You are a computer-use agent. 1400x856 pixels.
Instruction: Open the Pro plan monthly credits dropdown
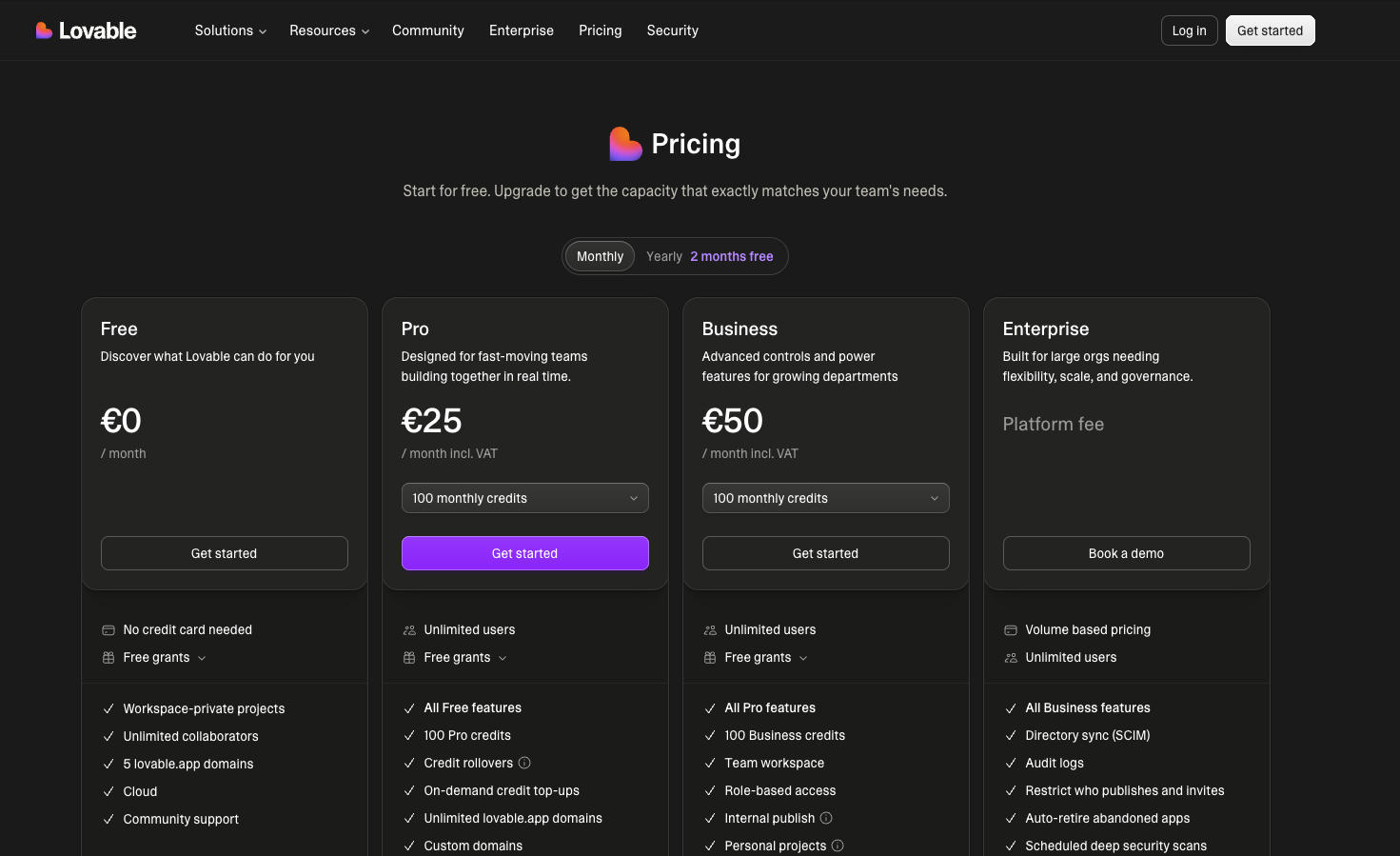(525, 498)
